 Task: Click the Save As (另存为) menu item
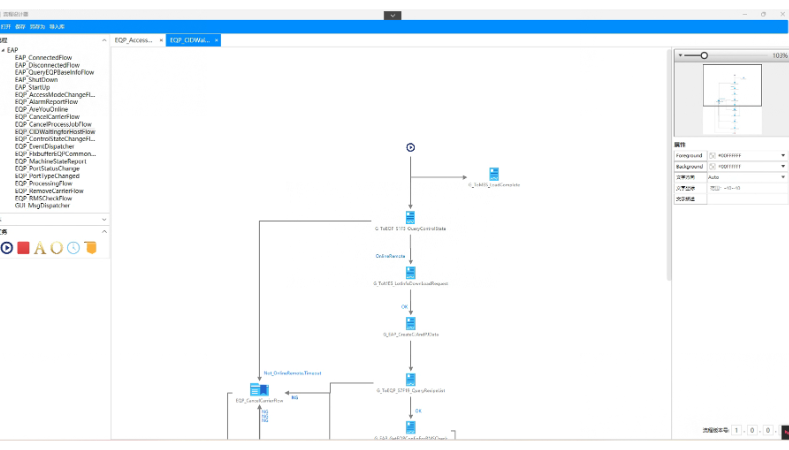coord(37,26)
